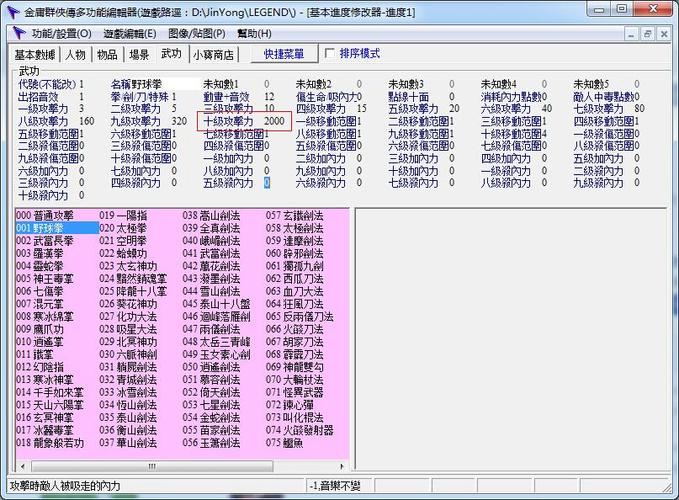Click the horizontal scrollbar thumb
Image resolution: width=679 pixels, height=500 pixels.
(x=152, y=467)
